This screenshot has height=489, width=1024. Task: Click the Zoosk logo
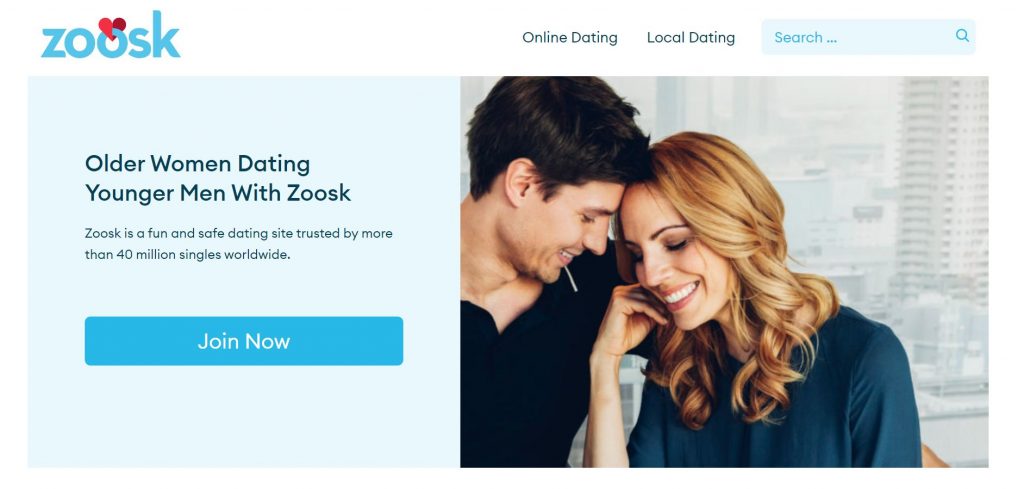(110, 35)
